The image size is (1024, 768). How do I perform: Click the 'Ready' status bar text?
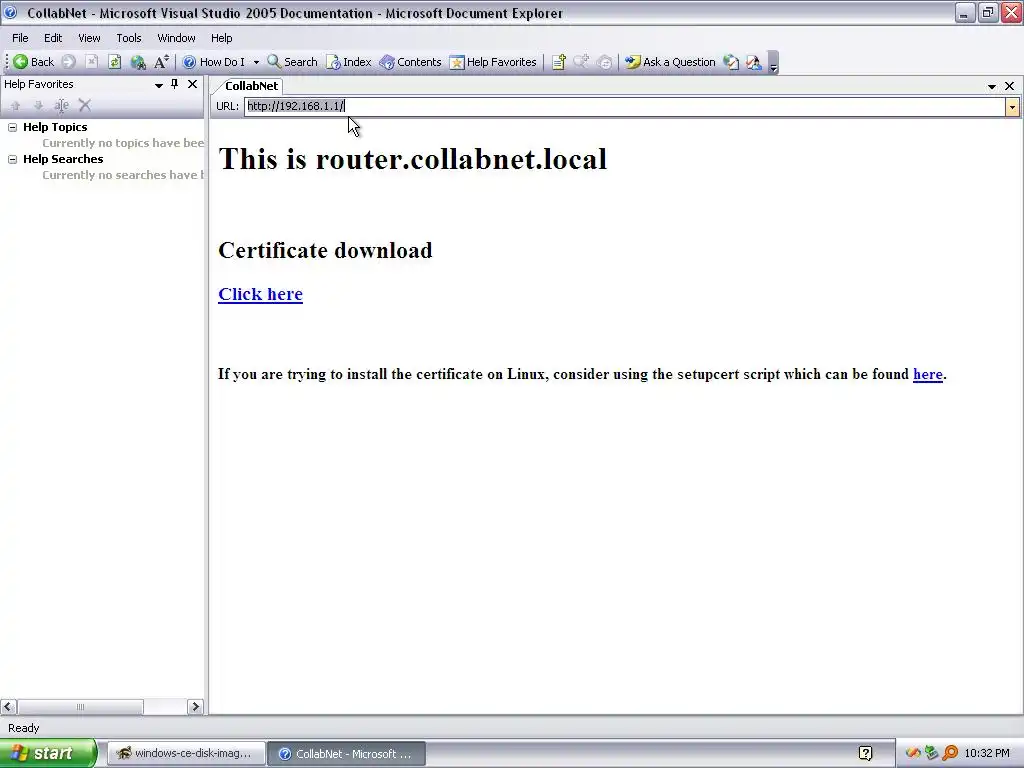[x=24, y=728]
